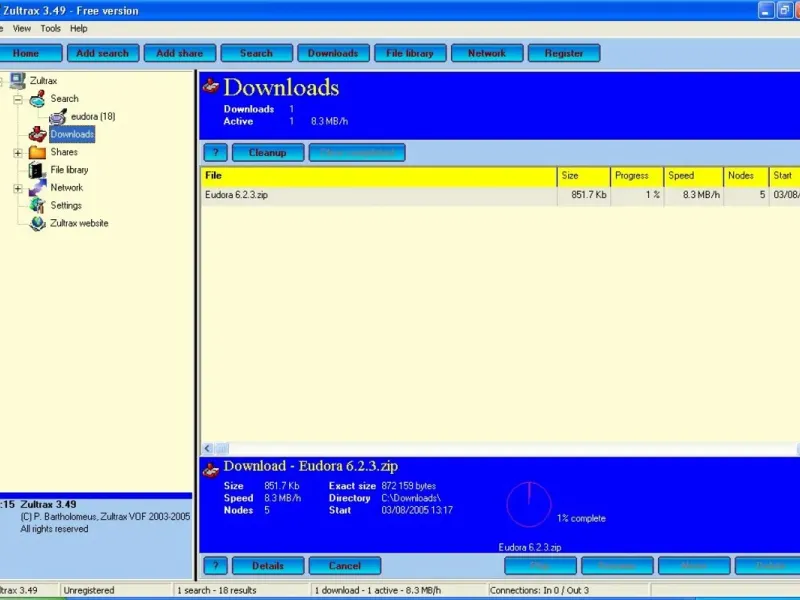Open the Help menu
The height and width of the screenshot is (600, 800).
pos(79,29)
